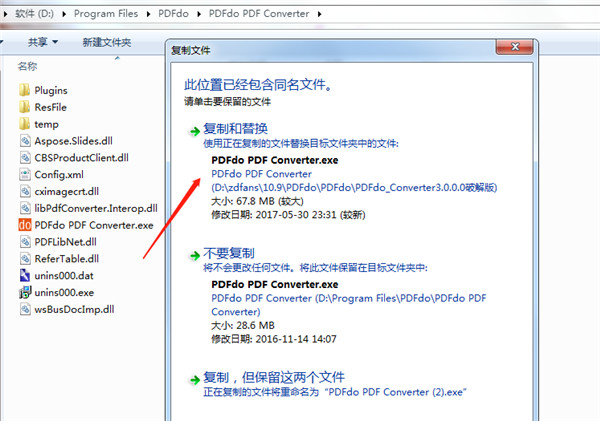600x421 pixels.
Task: Go to Program Files breadcrumb
Action: pos(106,14)
